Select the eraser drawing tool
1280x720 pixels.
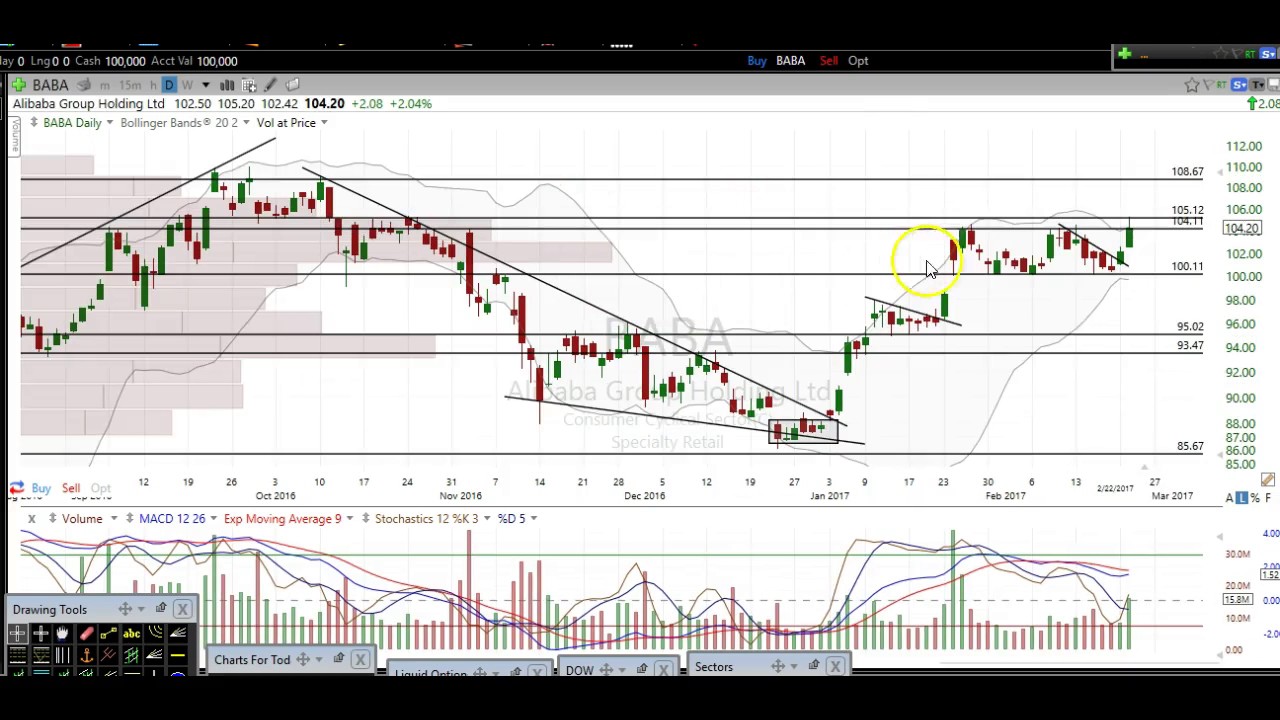86,633
